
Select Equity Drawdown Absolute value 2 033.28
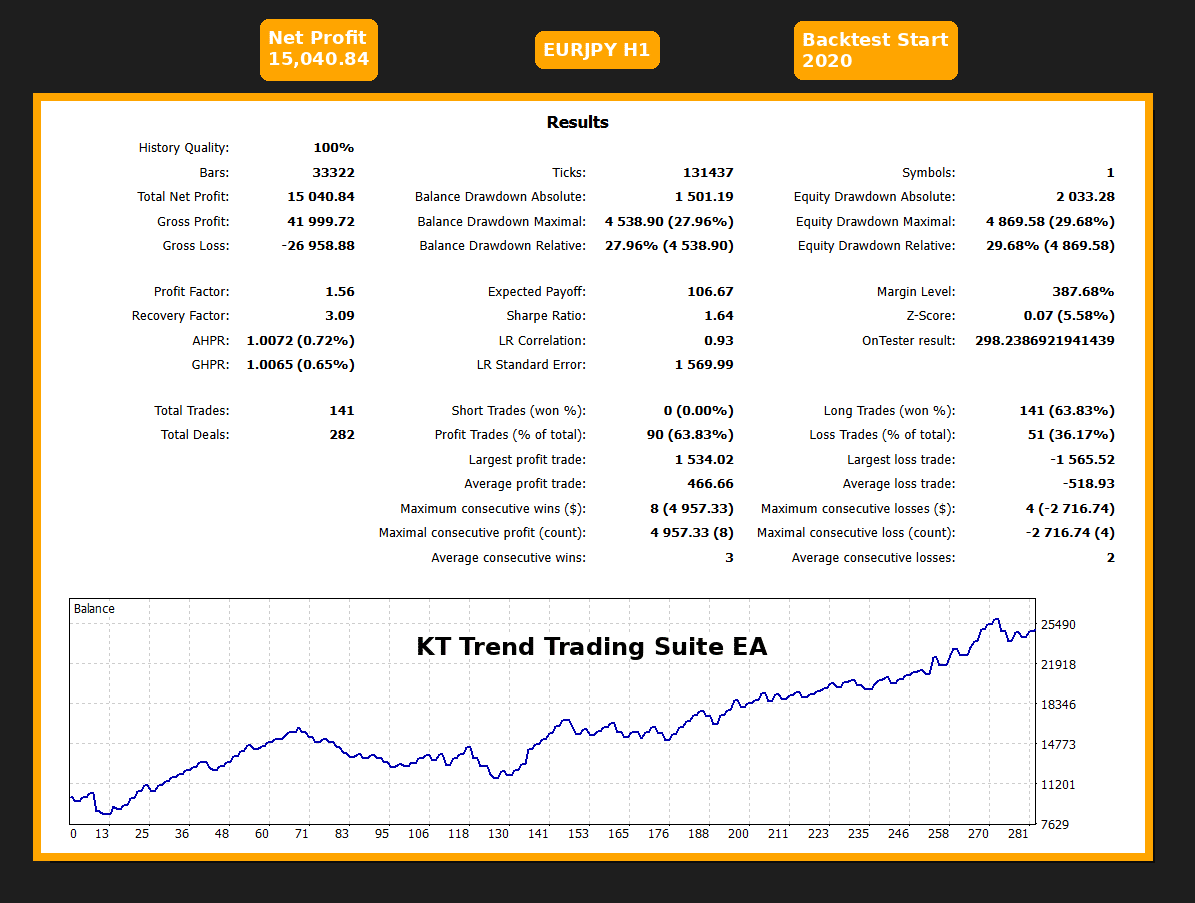point(1085,197)
